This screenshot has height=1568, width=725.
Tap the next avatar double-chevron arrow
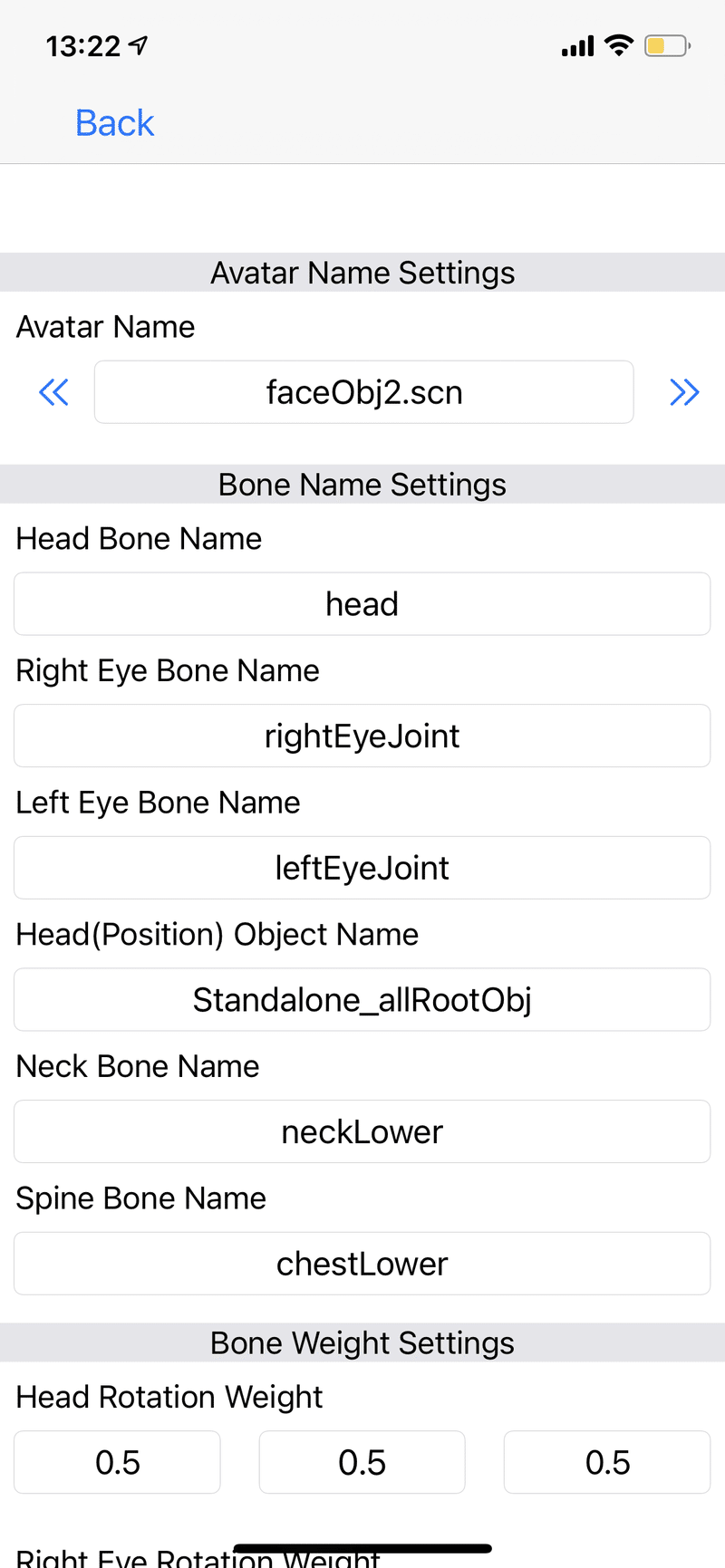pyautogui.click(x=684, y=392)
